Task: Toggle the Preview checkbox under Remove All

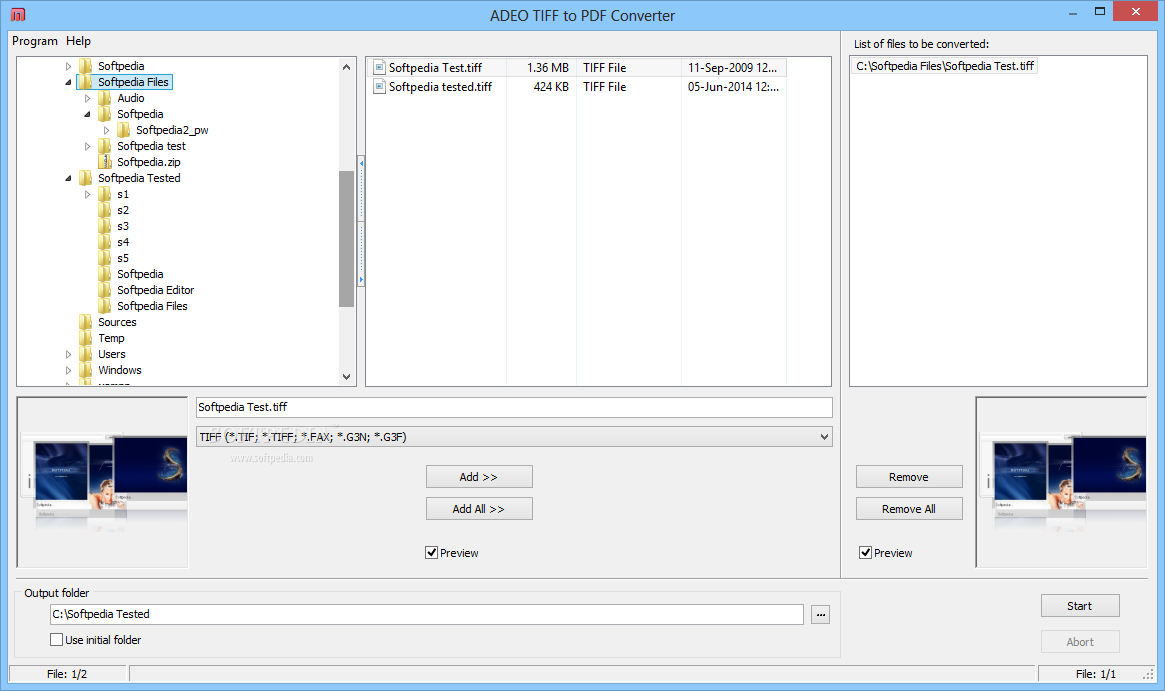Action: tap(865, 552)
